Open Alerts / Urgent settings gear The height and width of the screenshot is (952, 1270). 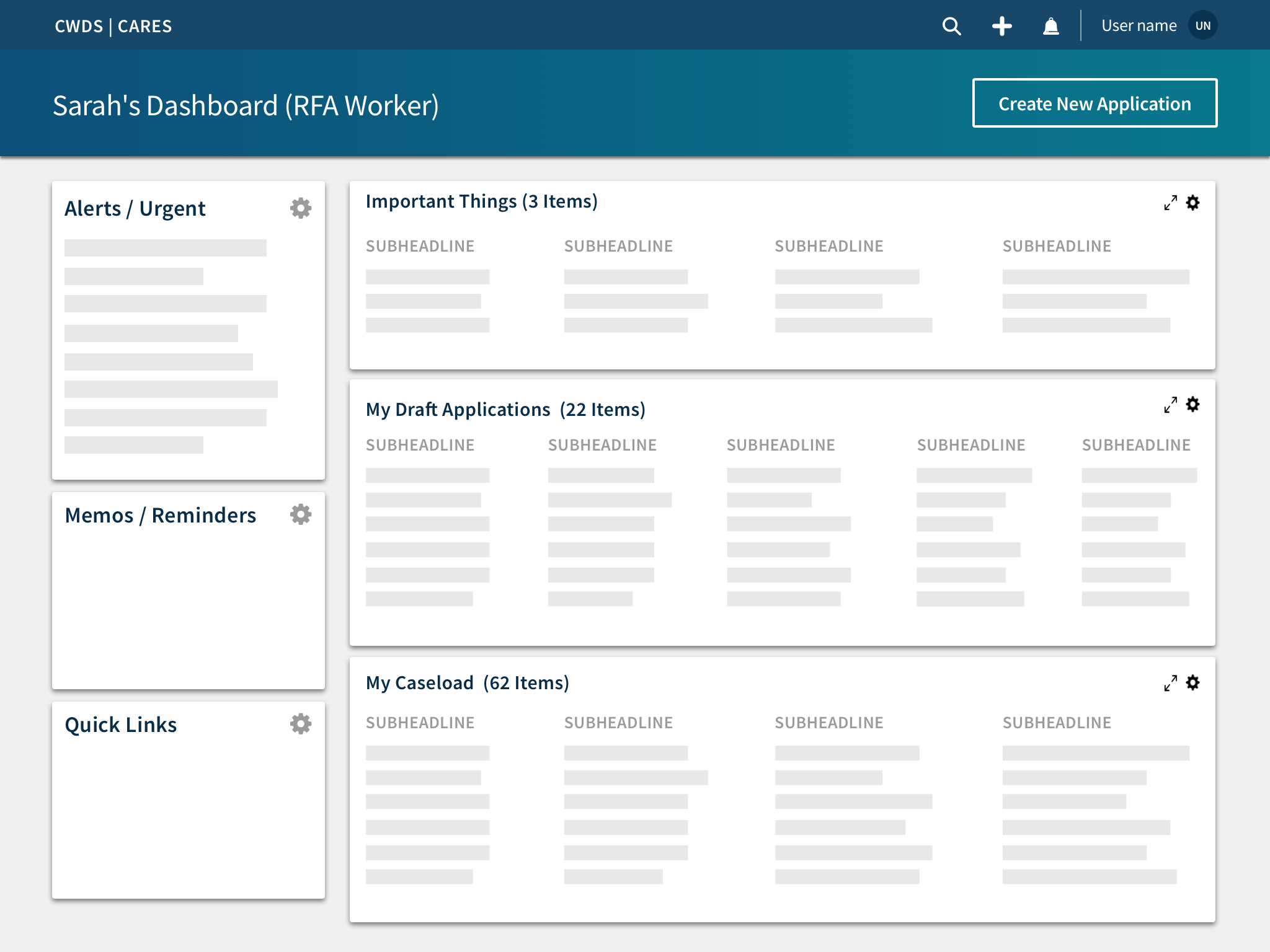301,208
